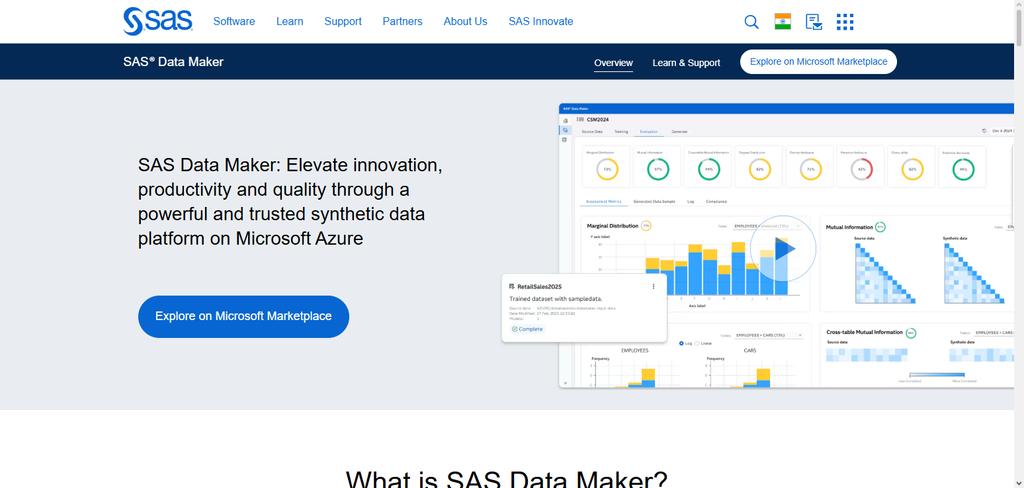Click the dashboard screenshot Marginal Distribution chart
Screen dimensions: 1024x488
tap(696, 264)
